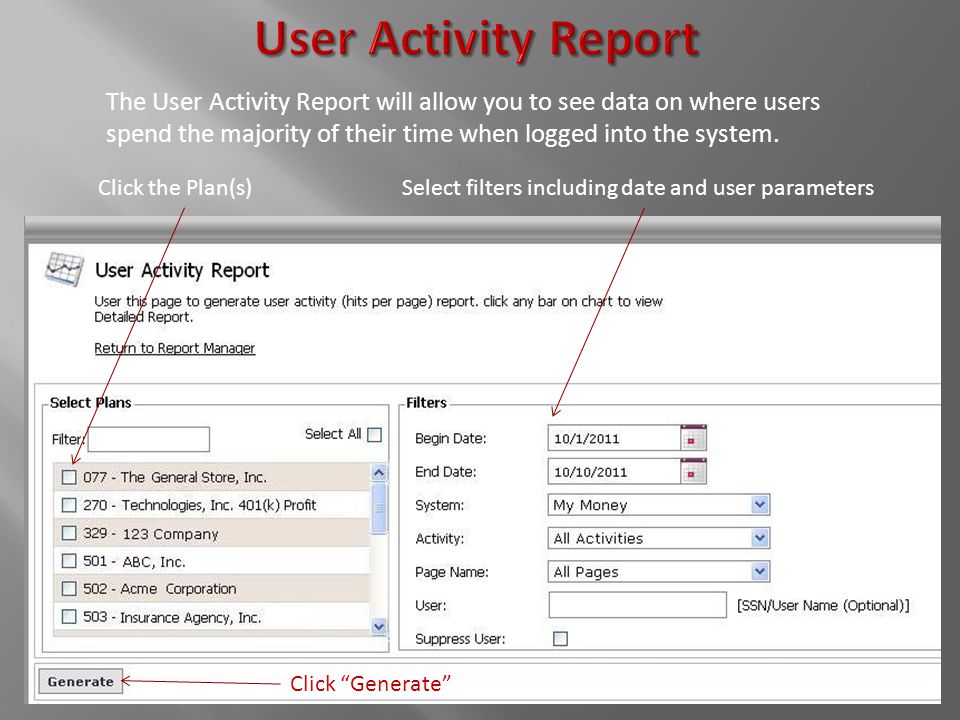This screenshot has width=960, height=720.
Task: Check the 501 - ABC, Inc. plan
Action: [x=69, y=561]
